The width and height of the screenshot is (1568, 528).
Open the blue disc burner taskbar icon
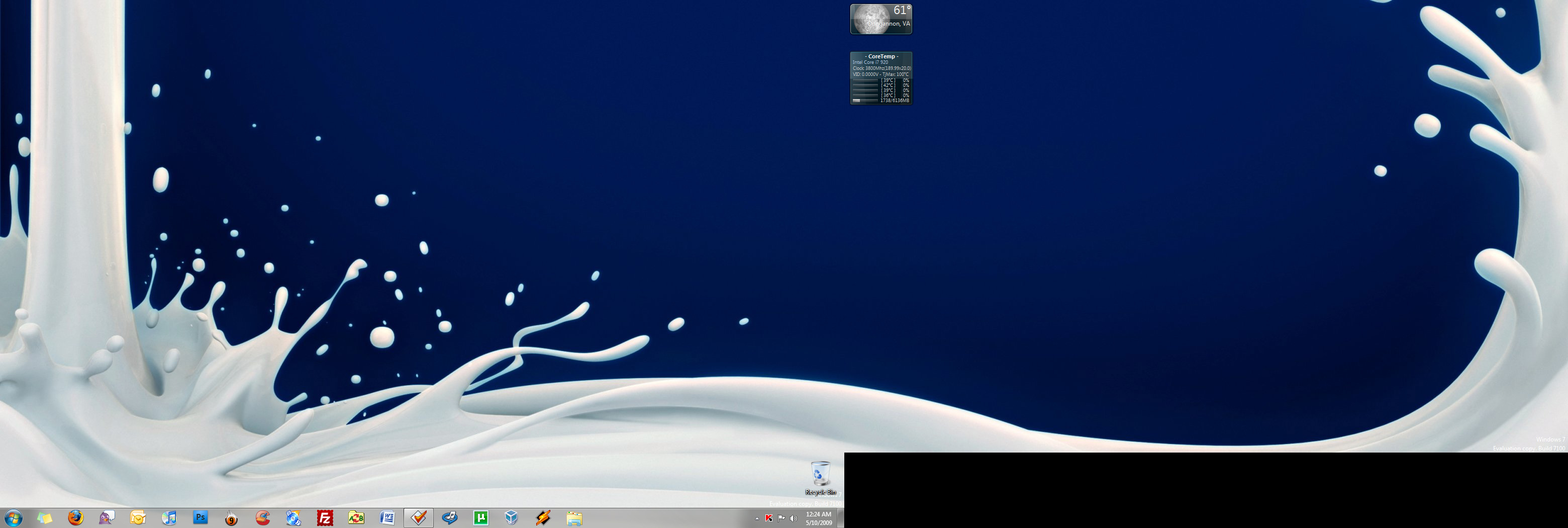point(294,518)
